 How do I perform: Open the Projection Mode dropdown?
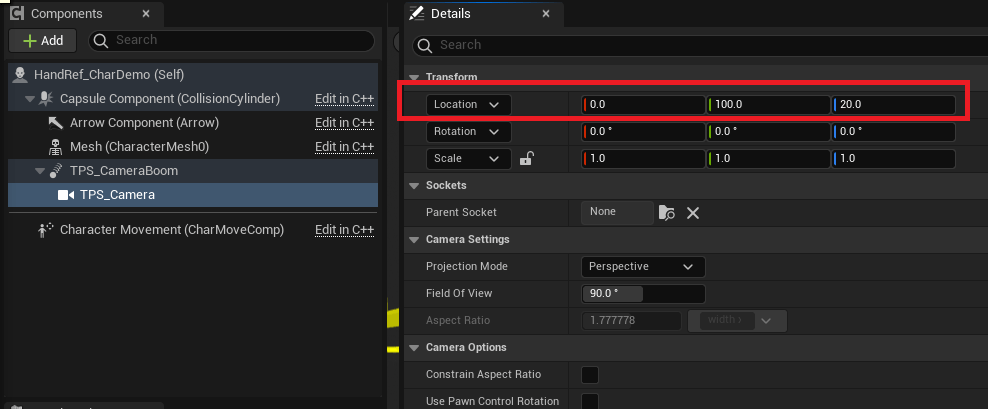click(x=643, y=267)
